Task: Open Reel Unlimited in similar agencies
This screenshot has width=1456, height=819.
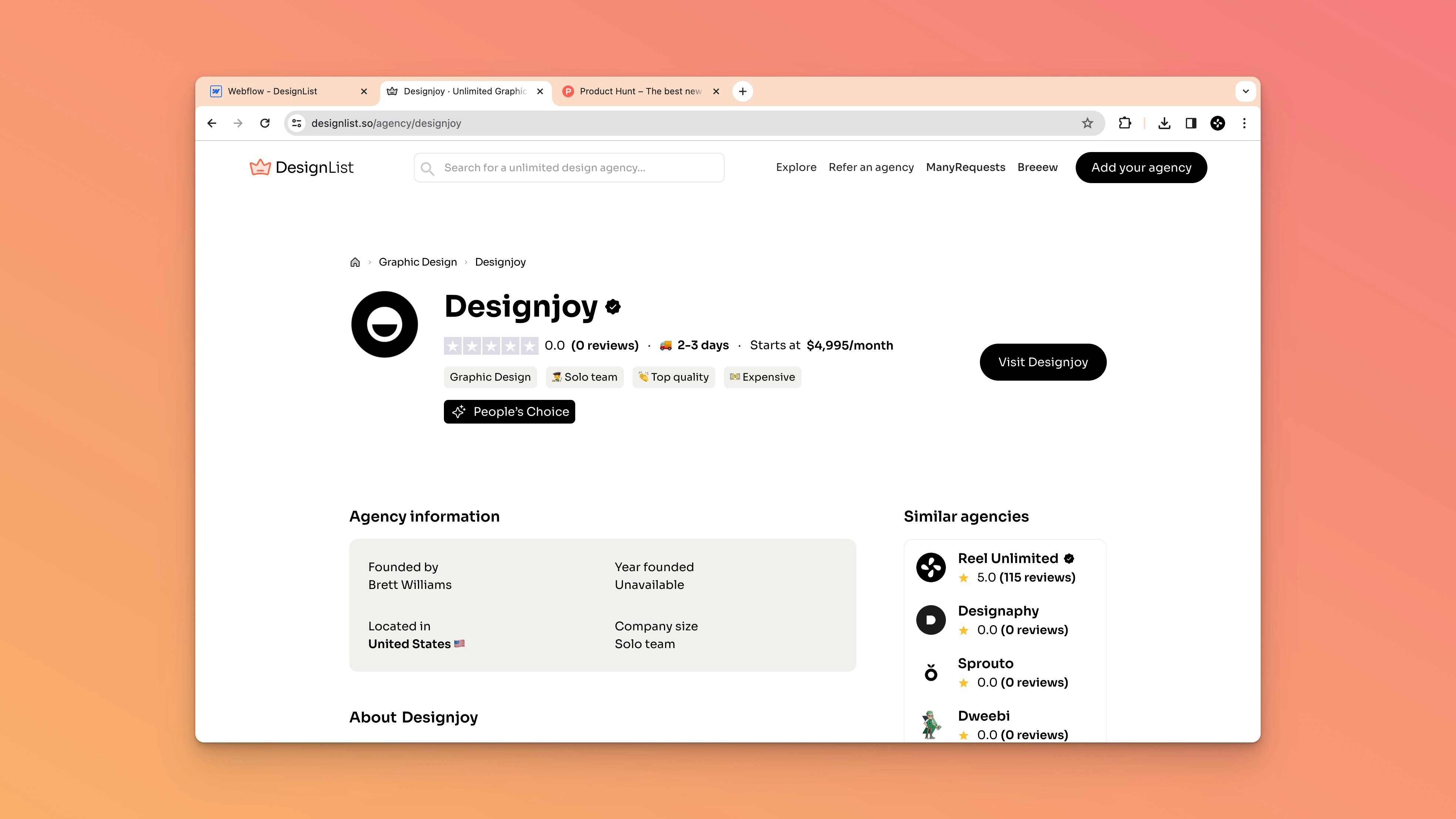Action: [1008, 559]
